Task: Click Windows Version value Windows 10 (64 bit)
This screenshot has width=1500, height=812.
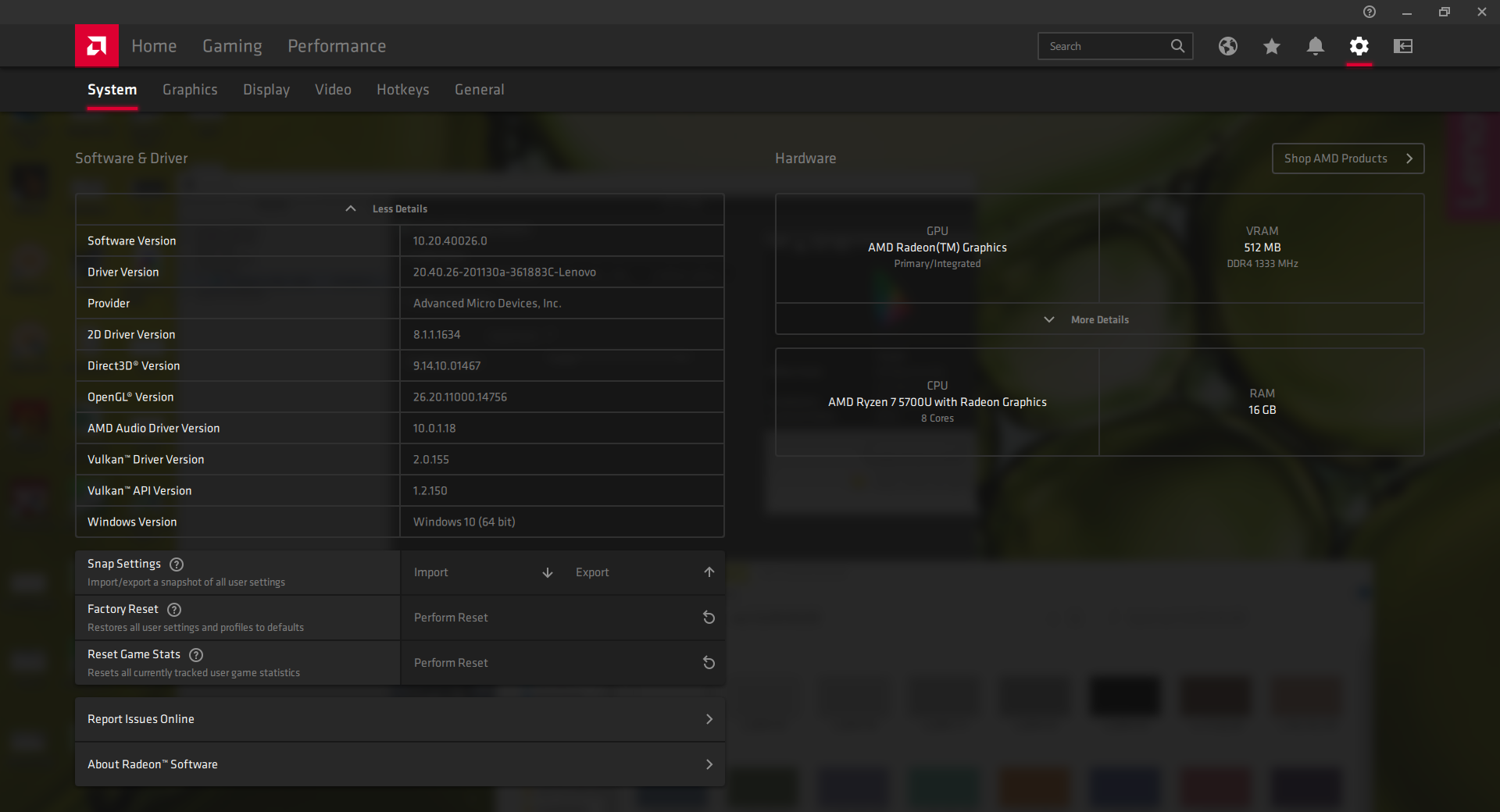Action: (x=464, y=522)
